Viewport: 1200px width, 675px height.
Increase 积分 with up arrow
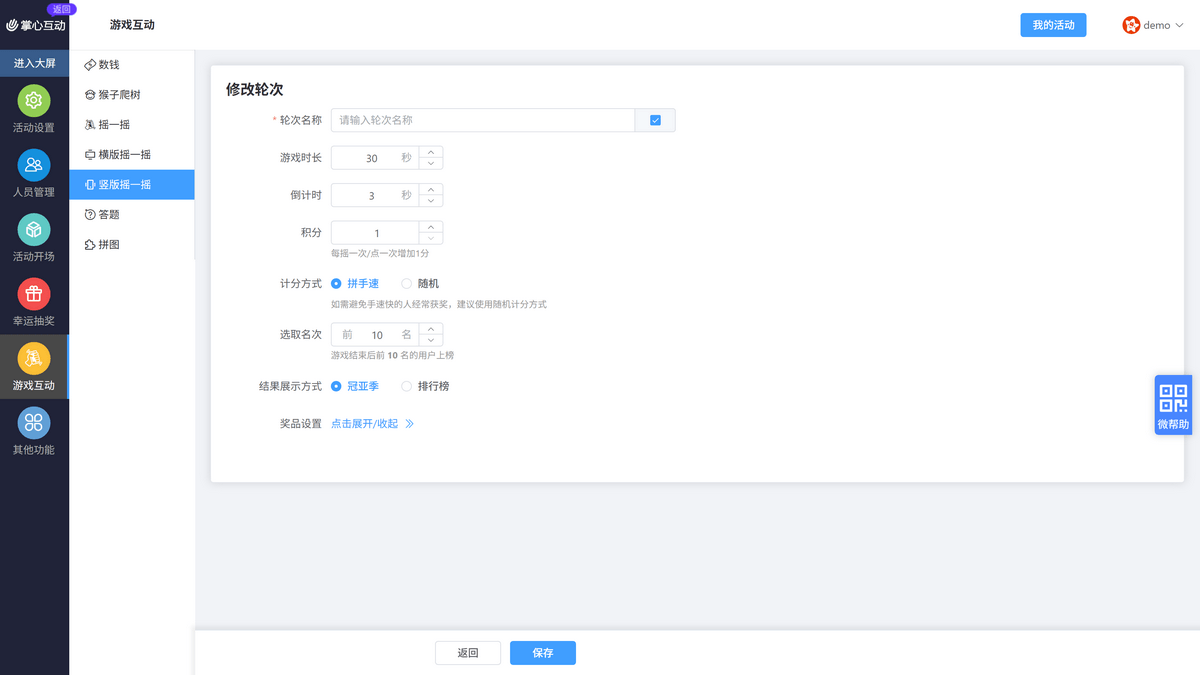(431, 227)
